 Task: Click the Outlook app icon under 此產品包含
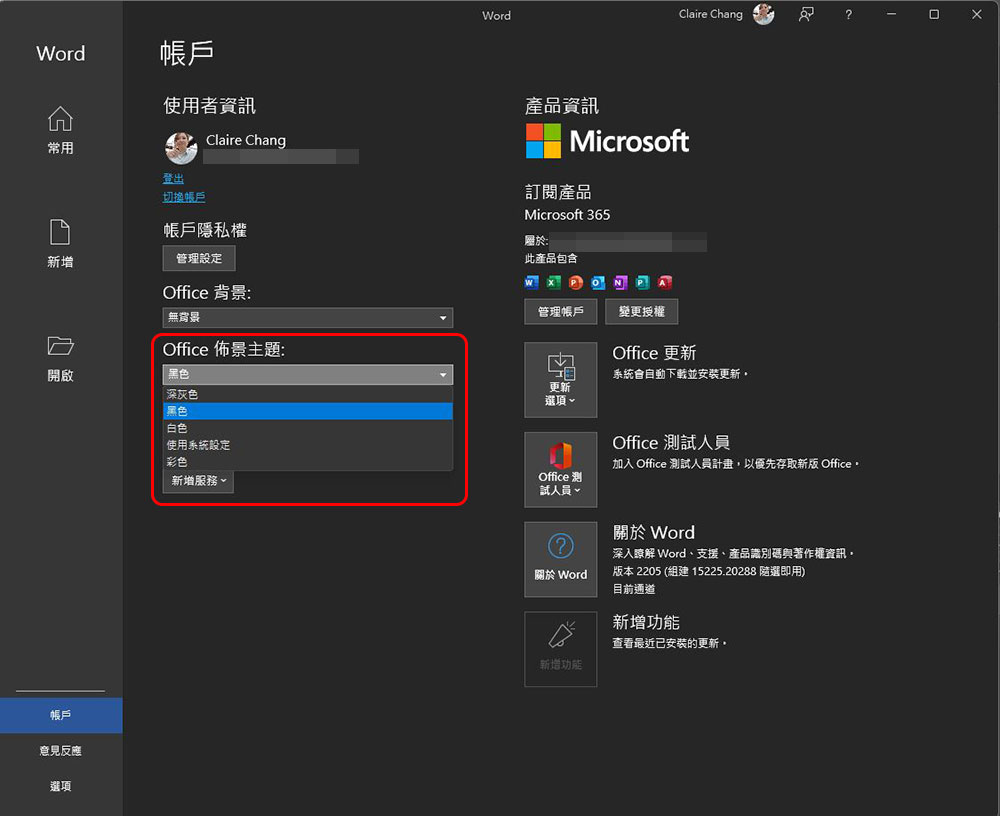click(x=598, y=283)
